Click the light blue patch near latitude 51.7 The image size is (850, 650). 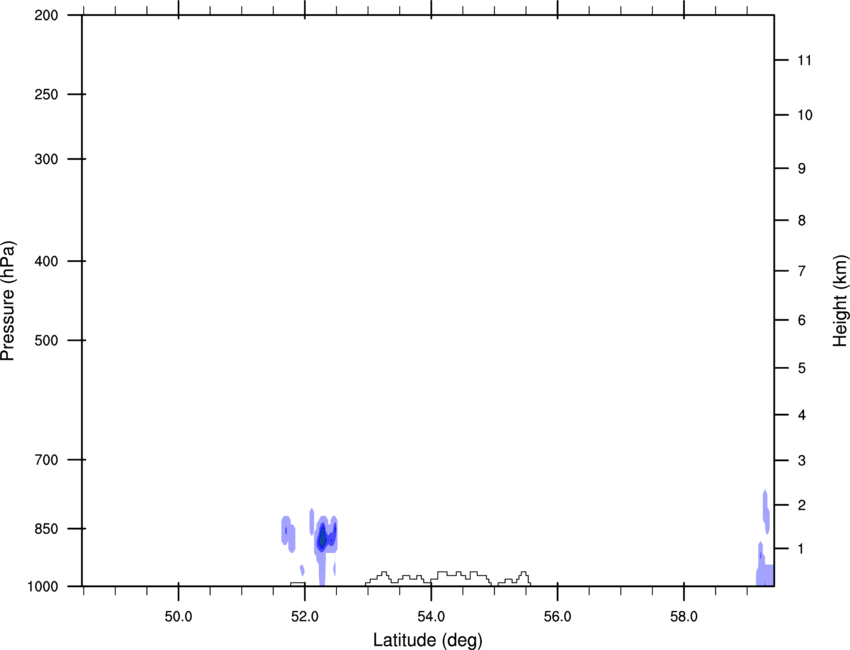[x=288, y=533]
